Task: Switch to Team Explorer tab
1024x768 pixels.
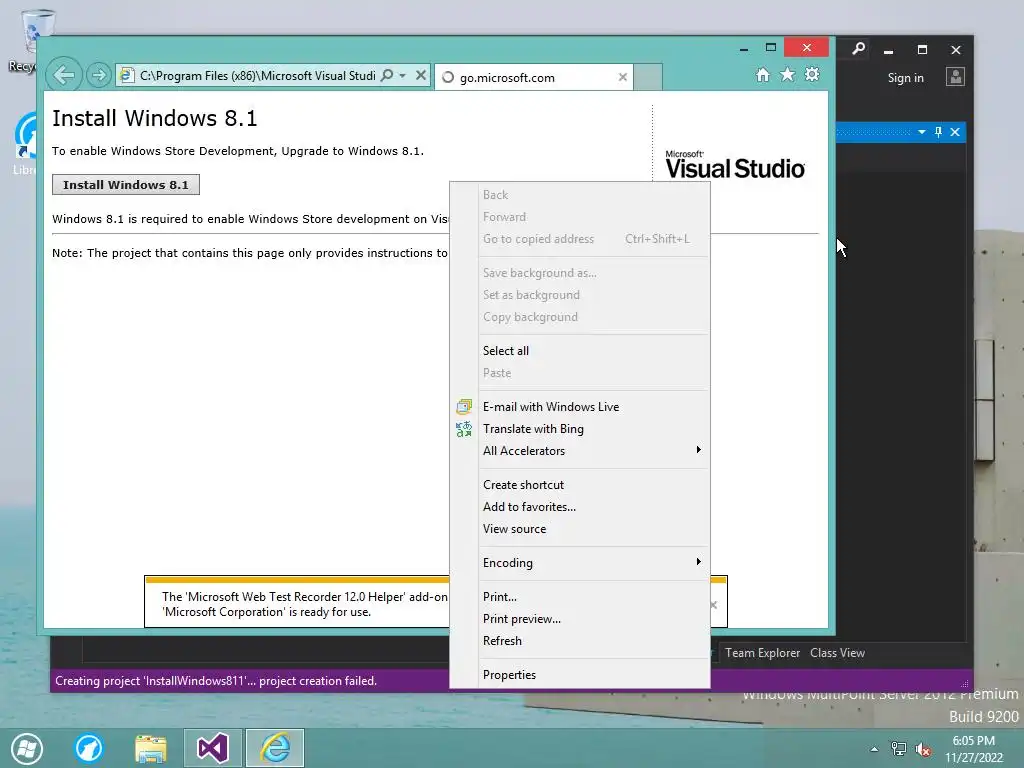Action: (762, 653)
